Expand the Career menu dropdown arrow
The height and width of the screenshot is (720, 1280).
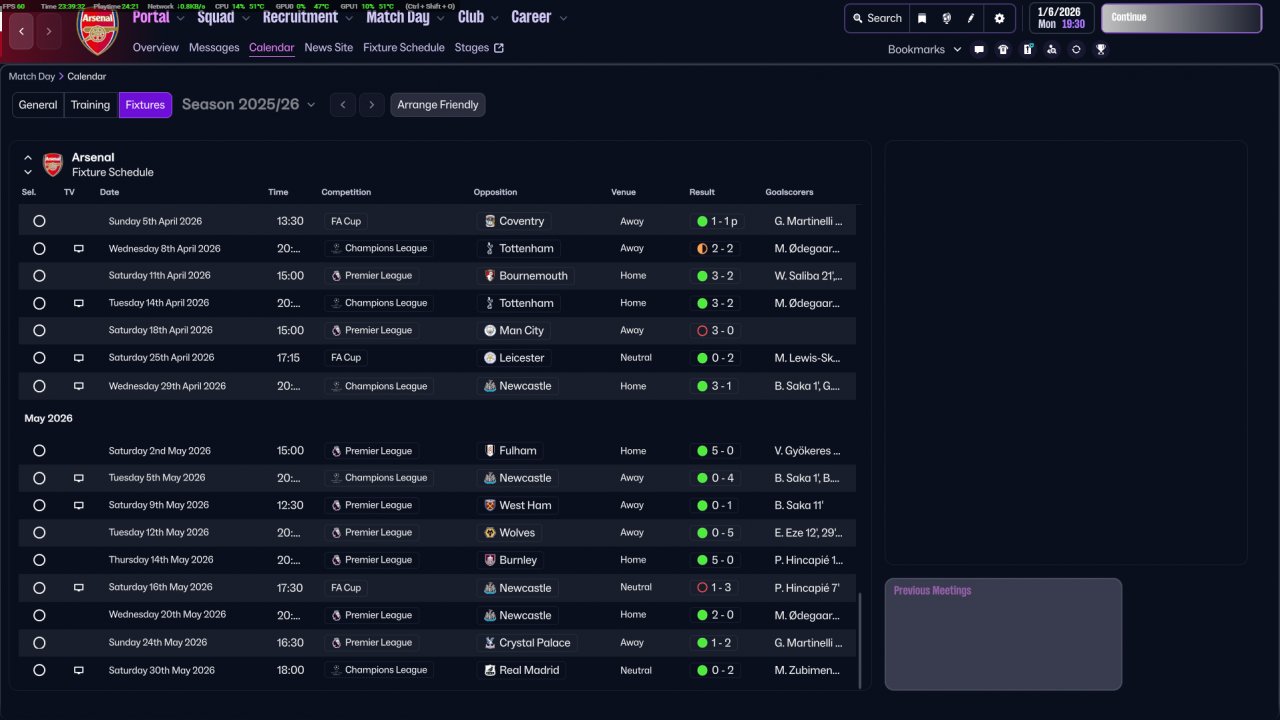tap(563, 18)
